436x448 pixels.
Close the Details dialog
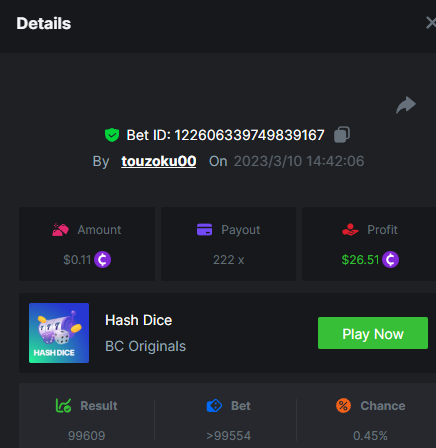431,23
